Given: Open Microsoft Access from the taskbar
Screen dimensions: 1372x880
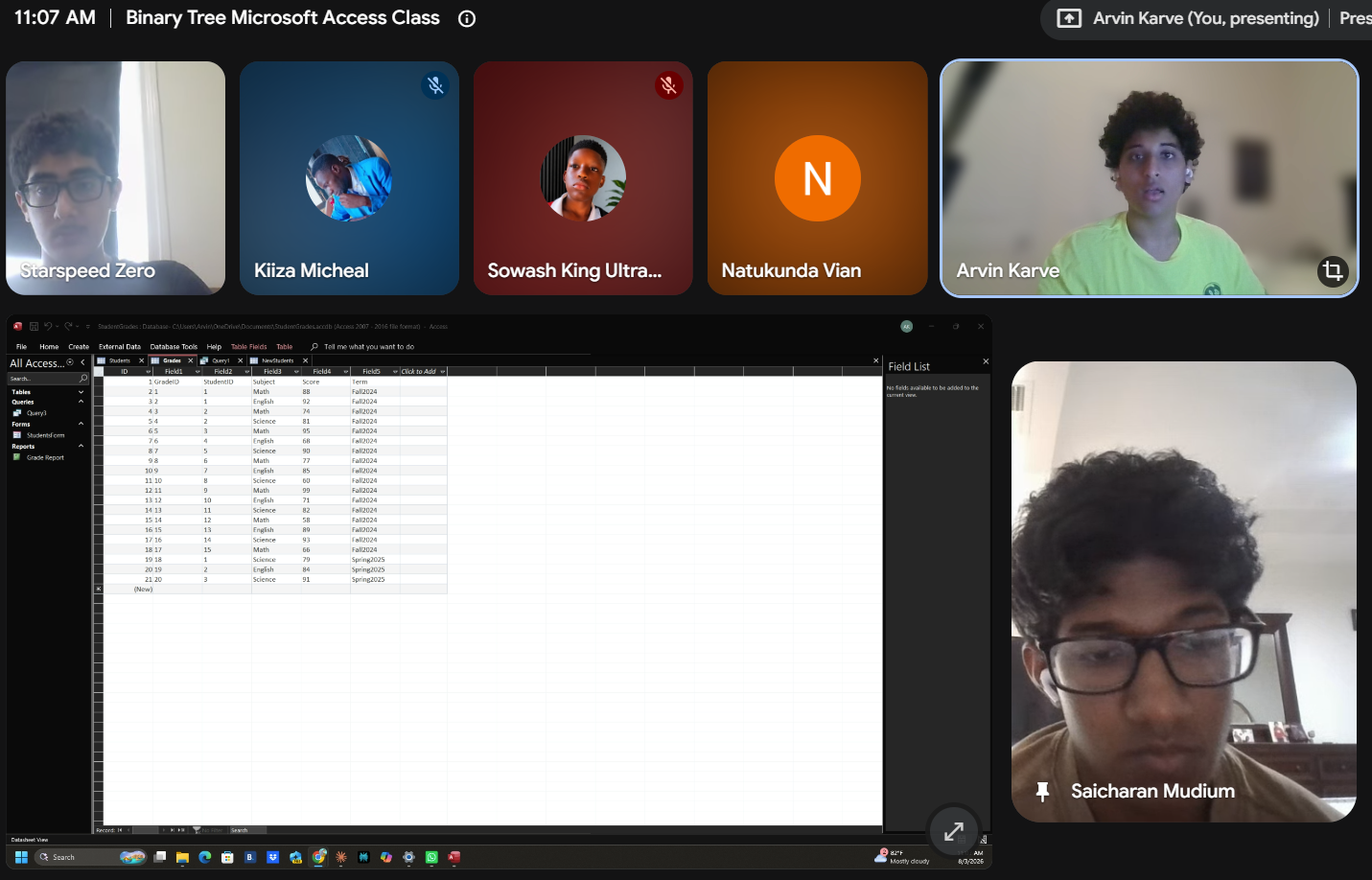Looking at the screenshot, I should (x=454, y=857).
